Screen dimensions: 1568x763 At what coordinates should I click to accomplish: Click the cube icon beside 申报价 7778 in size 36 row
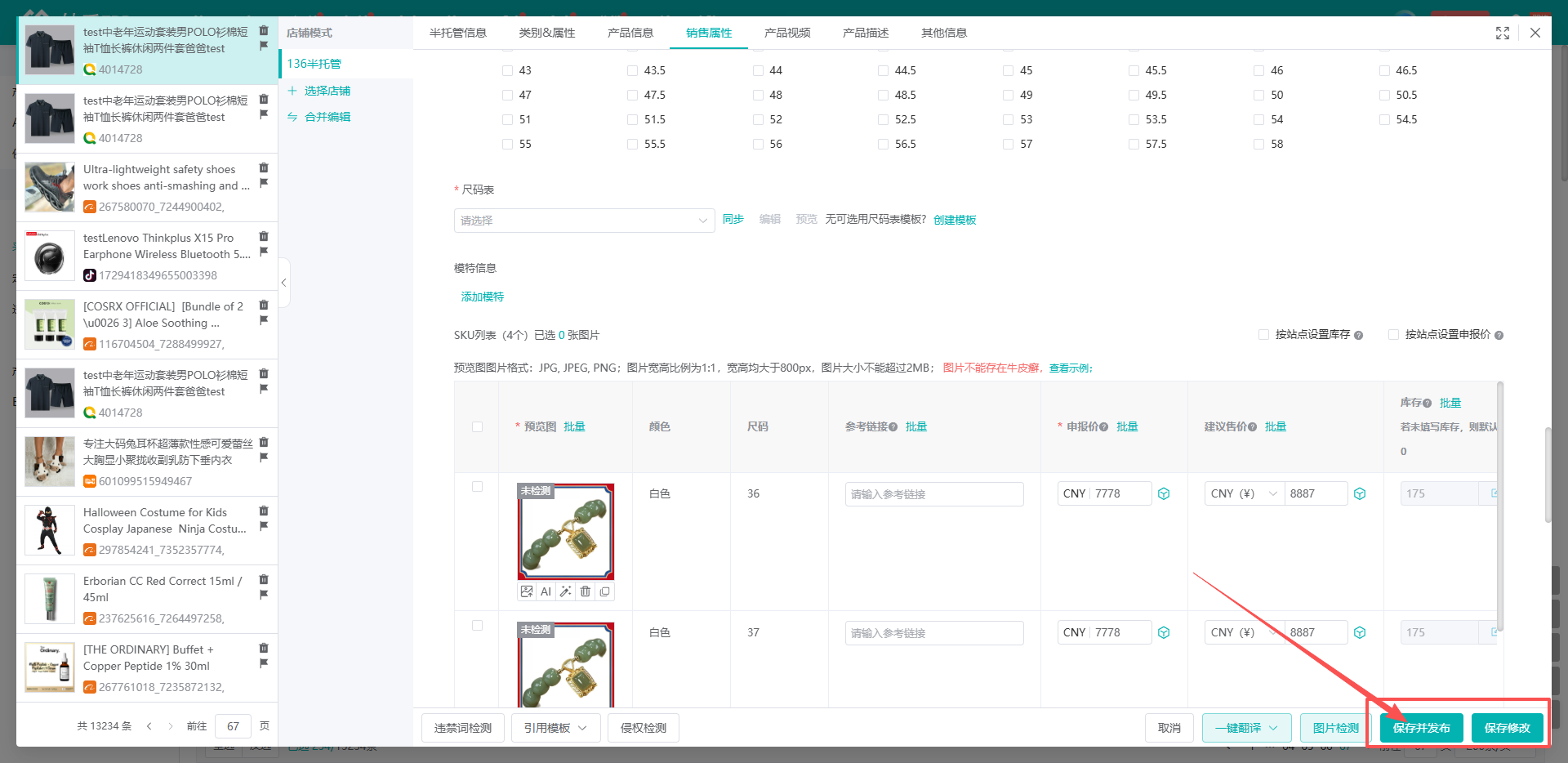point(1164,493)
